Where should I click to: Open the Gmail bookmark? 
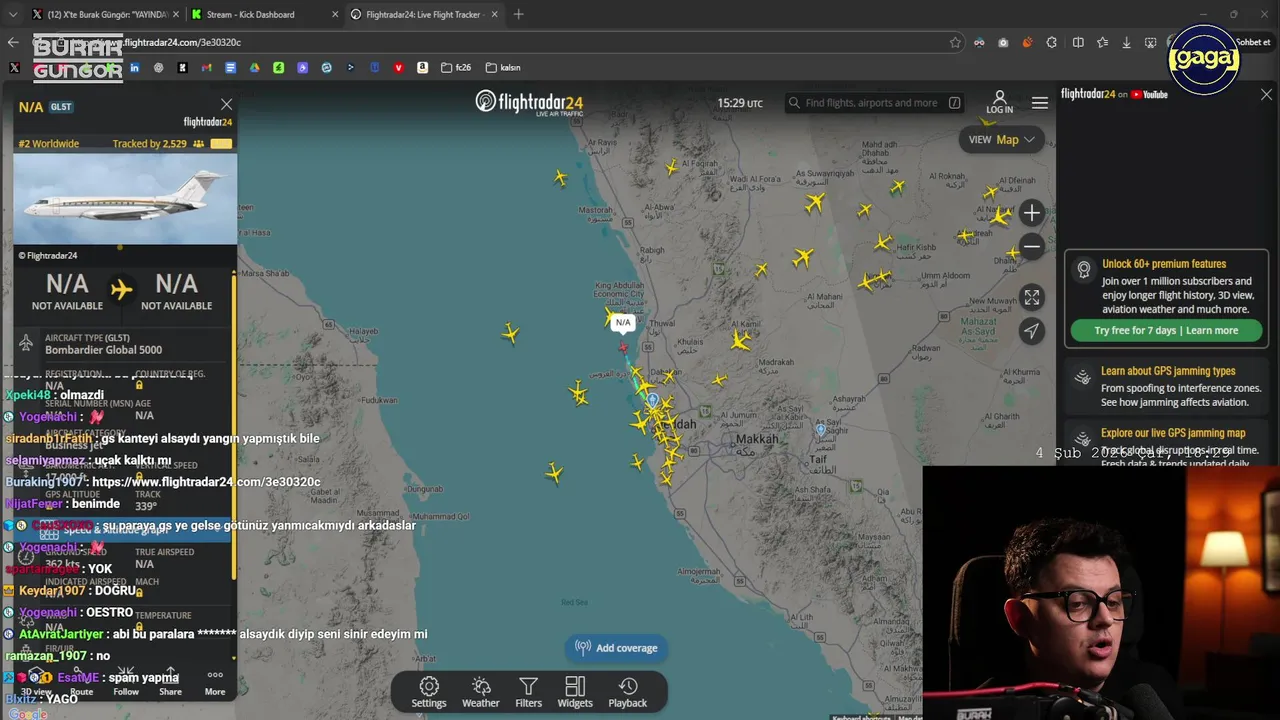(x=206, y=68)
